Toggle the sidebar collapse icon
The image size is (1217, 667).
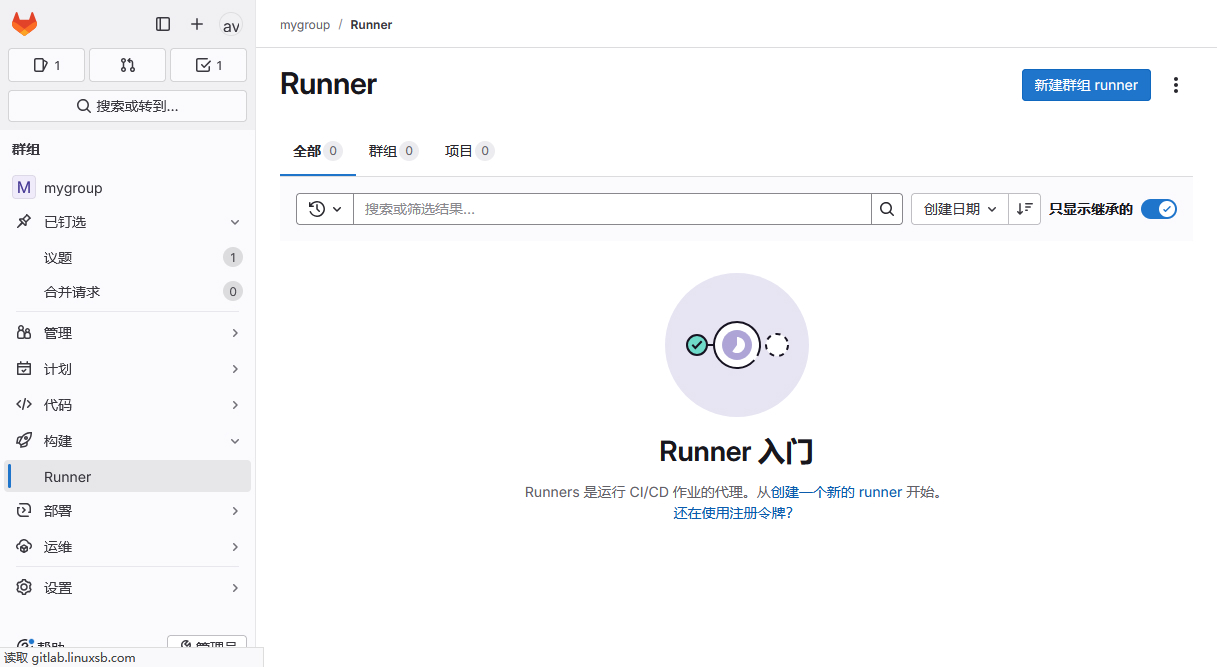pos(163,24)
